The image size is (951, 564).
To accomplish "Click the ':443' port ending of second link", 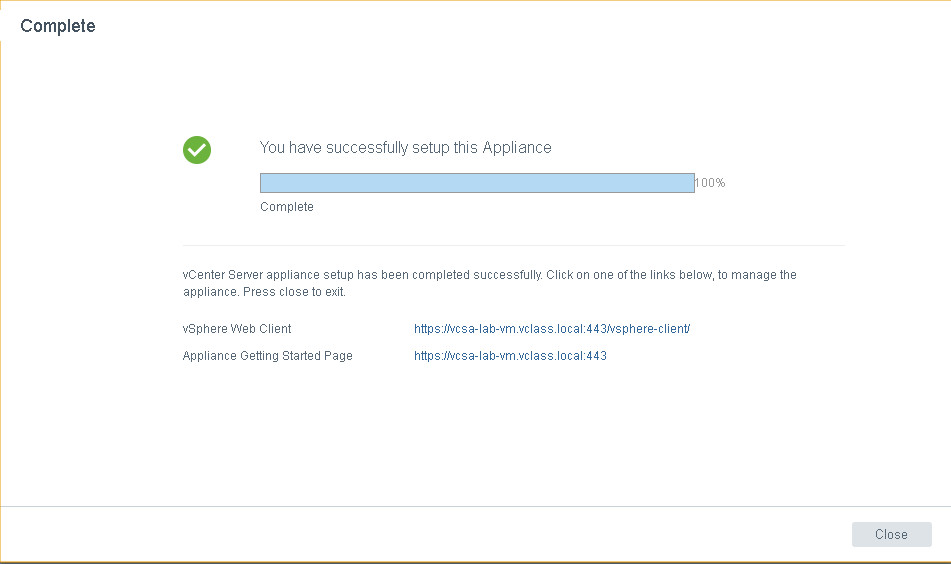I will (x=594, y=356).
